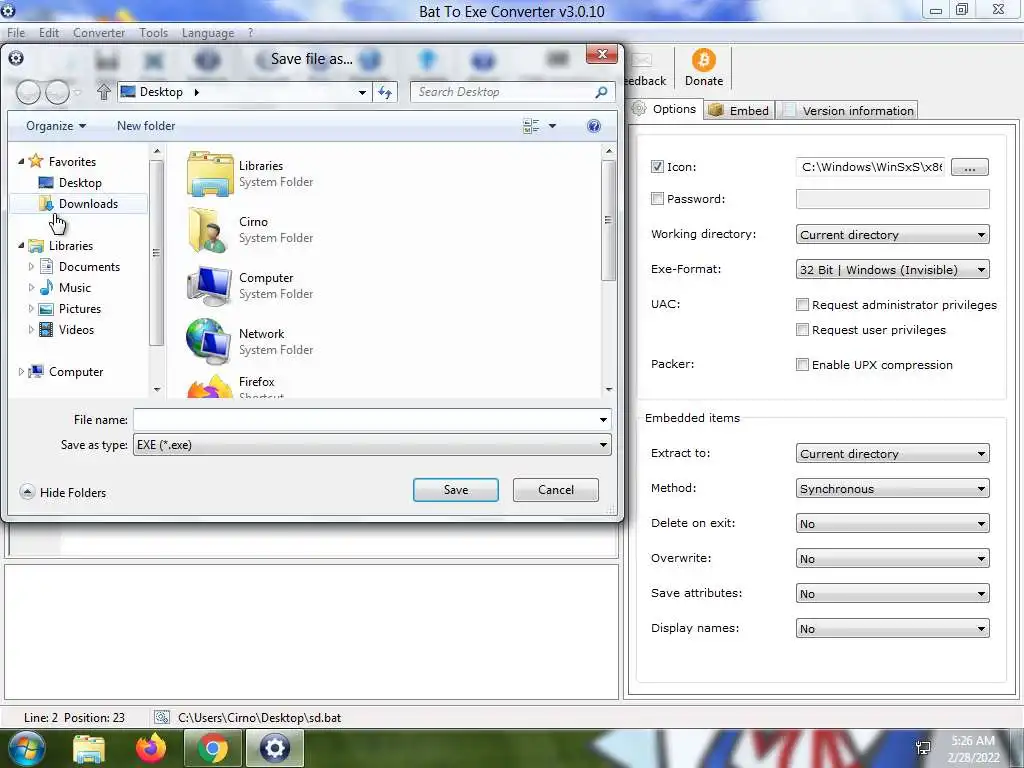Click the file list vertical scrollbar
Screen dimensions: 1024x768
click(609, 268)
